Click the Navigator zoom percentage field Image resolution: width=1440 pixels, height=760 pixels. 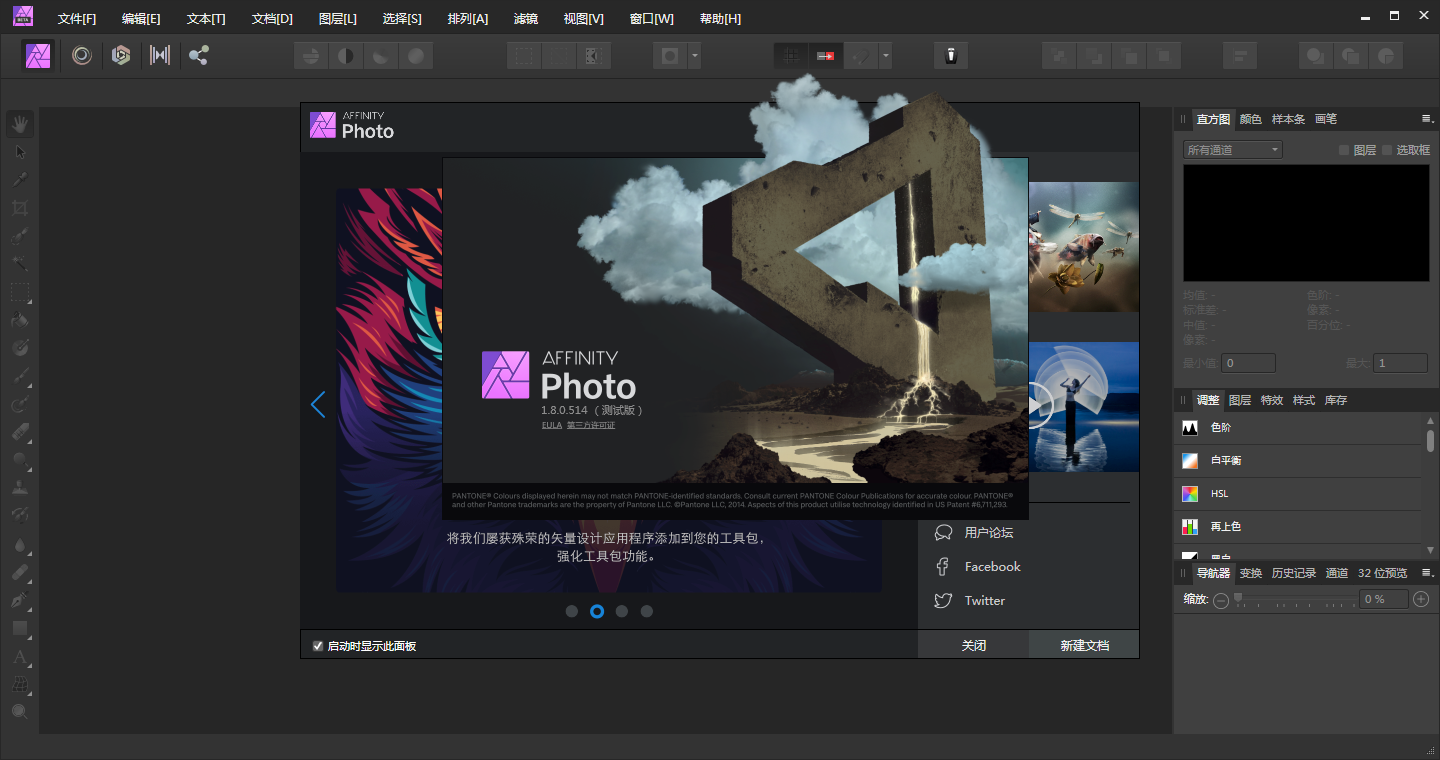point(1384,599)
